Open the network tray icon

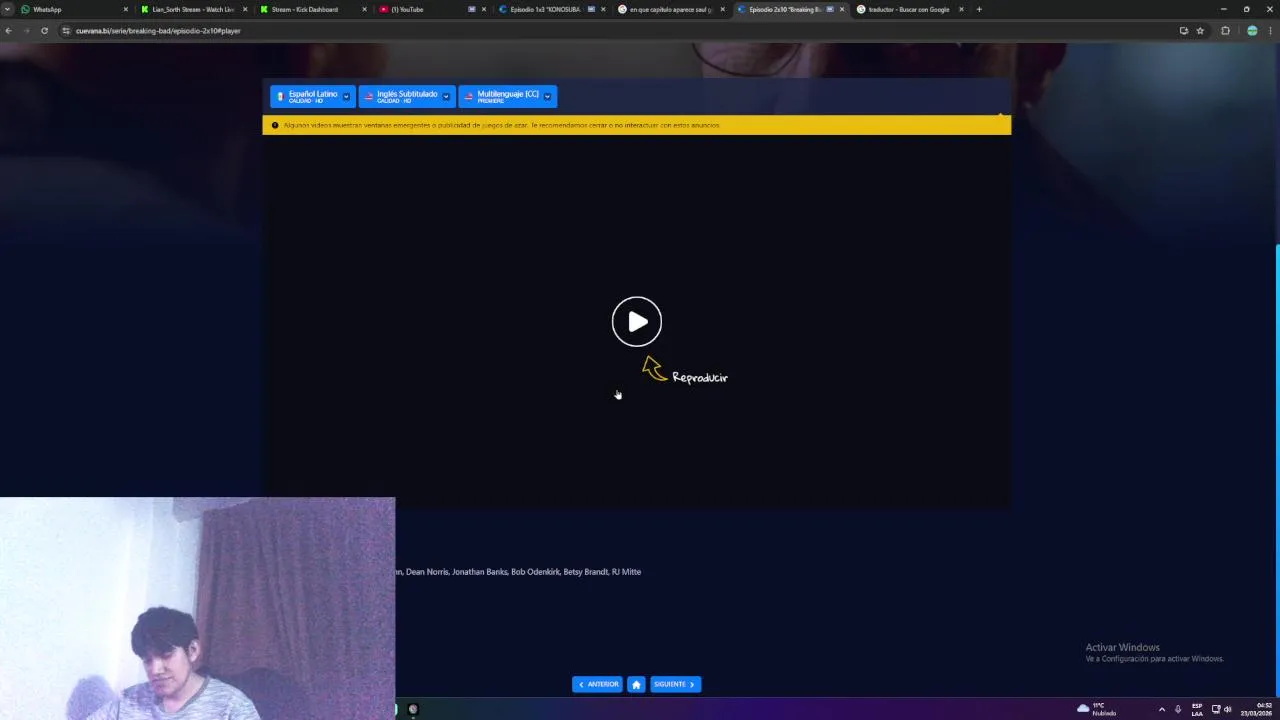pos(1216,709)
